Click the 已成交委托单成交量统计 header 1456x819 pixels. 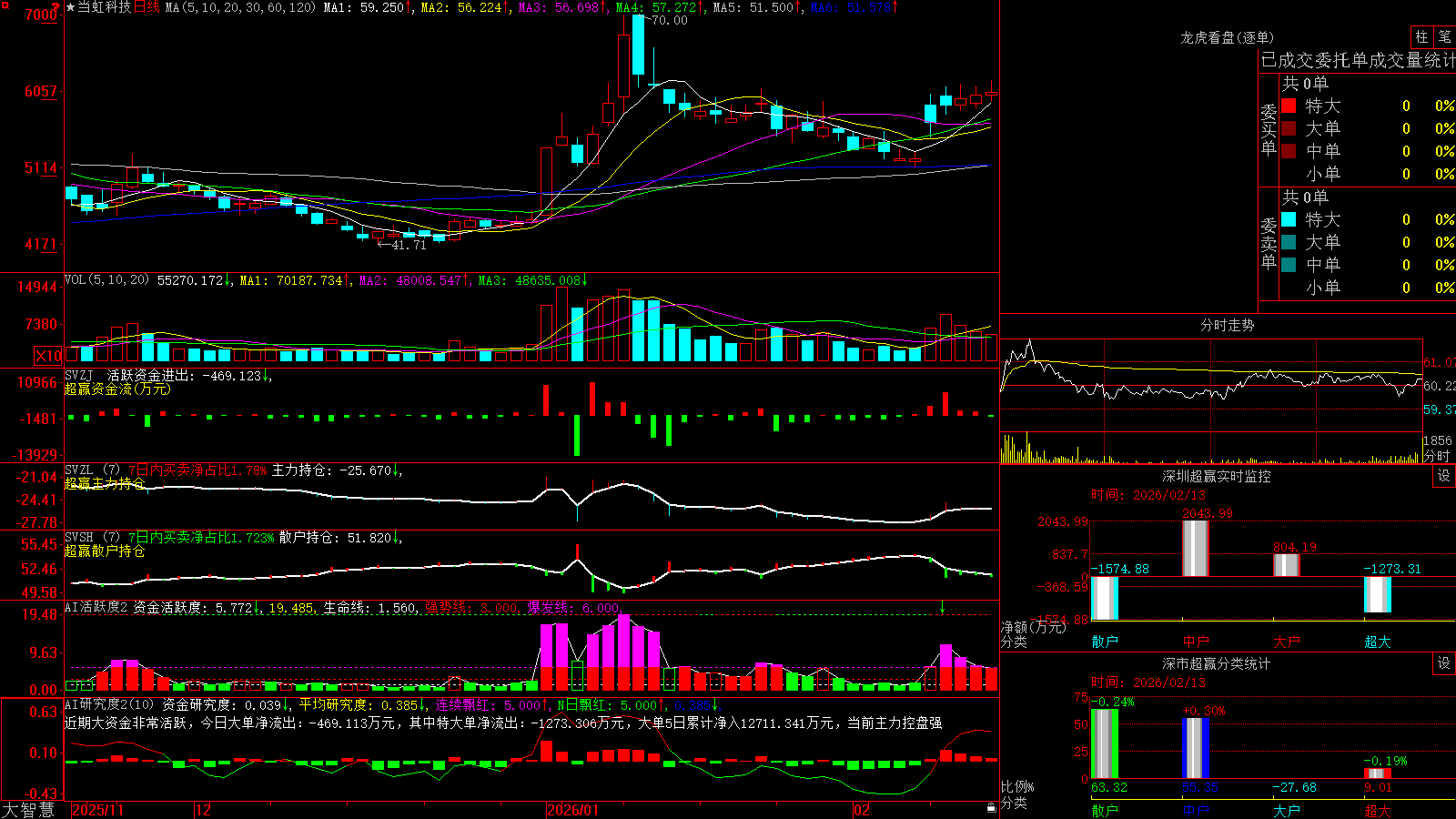point(1358,60)
